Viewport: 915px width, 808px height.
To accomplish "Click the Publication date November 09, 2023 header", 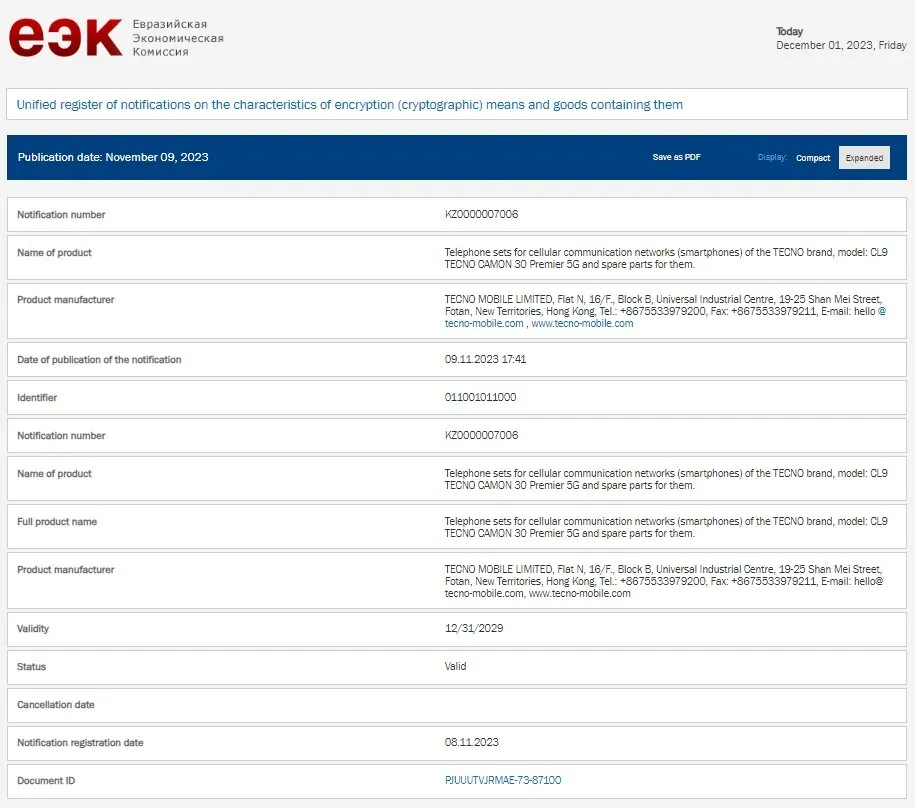I will coord(113,157).
